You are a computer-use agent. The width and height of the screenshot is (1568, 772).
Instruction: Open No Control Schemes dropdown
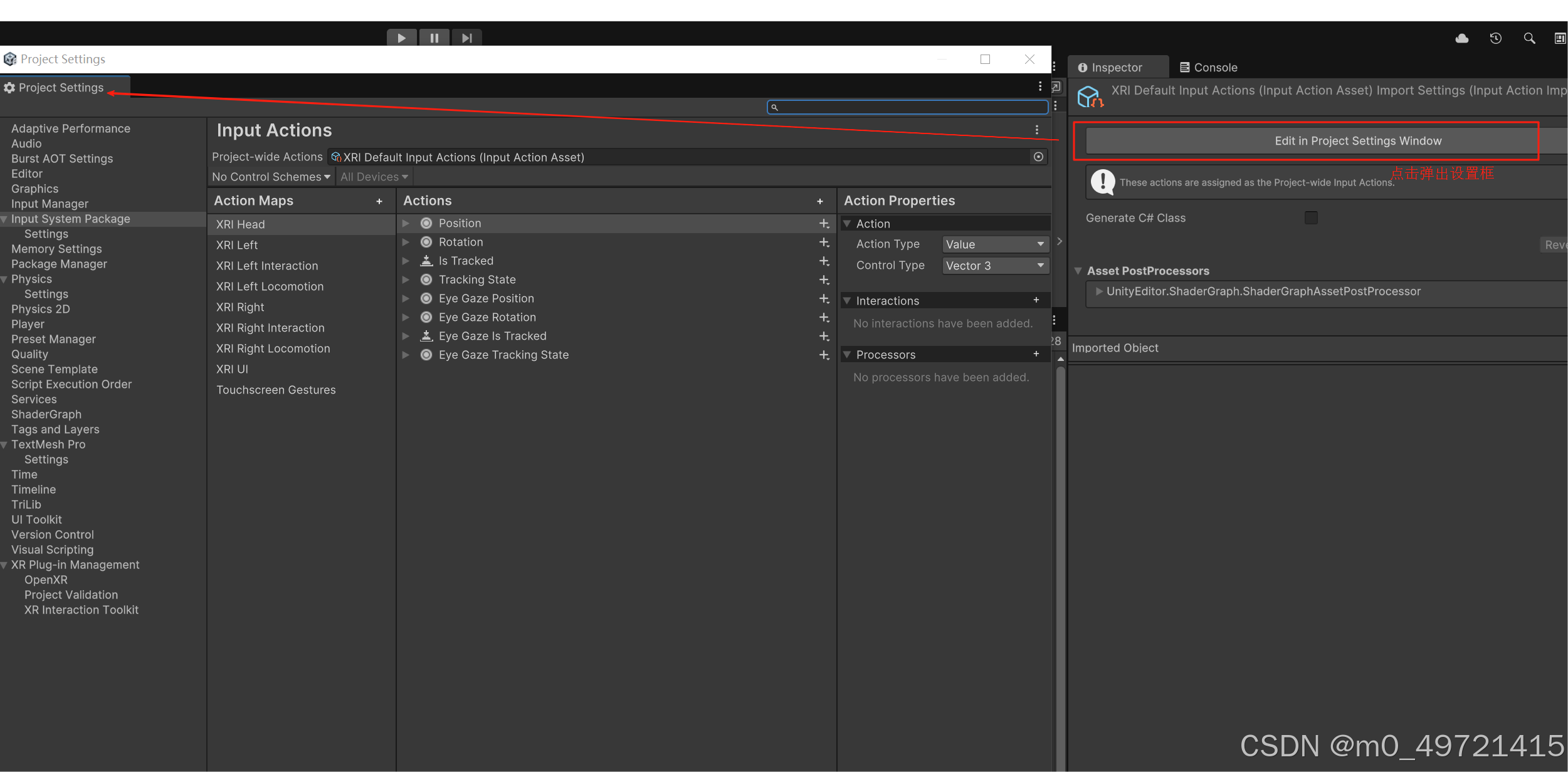pyautogui.click(x=271, y=177)
